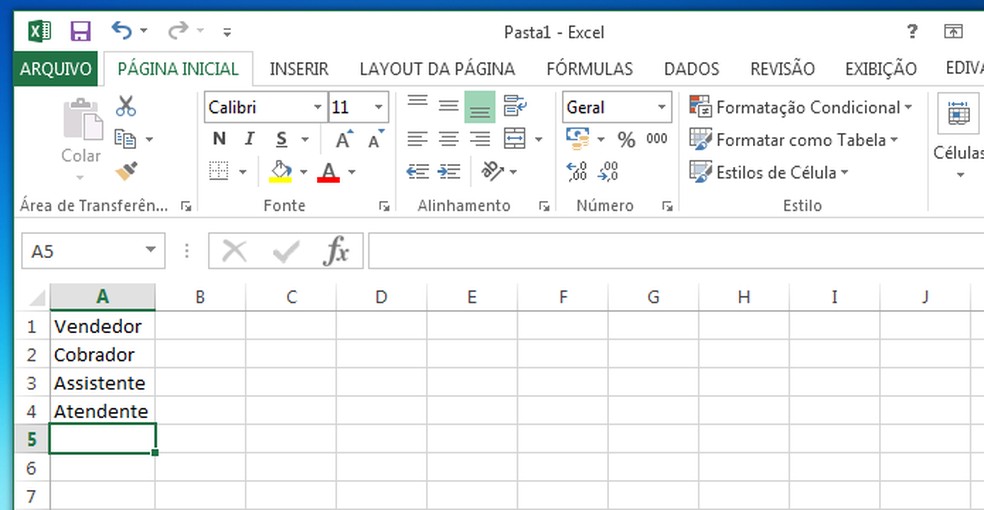Open Formatação Condicional menu

click(801, 107)
